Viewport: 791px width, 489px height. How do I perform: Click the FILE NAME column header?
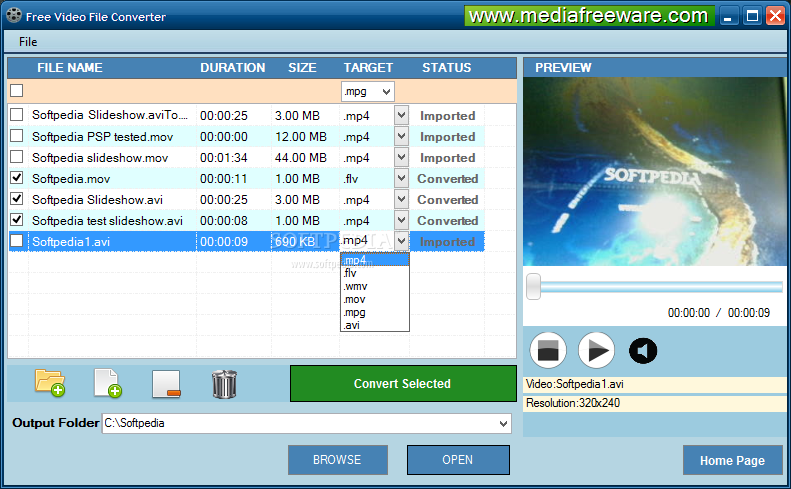coord(70,68)
